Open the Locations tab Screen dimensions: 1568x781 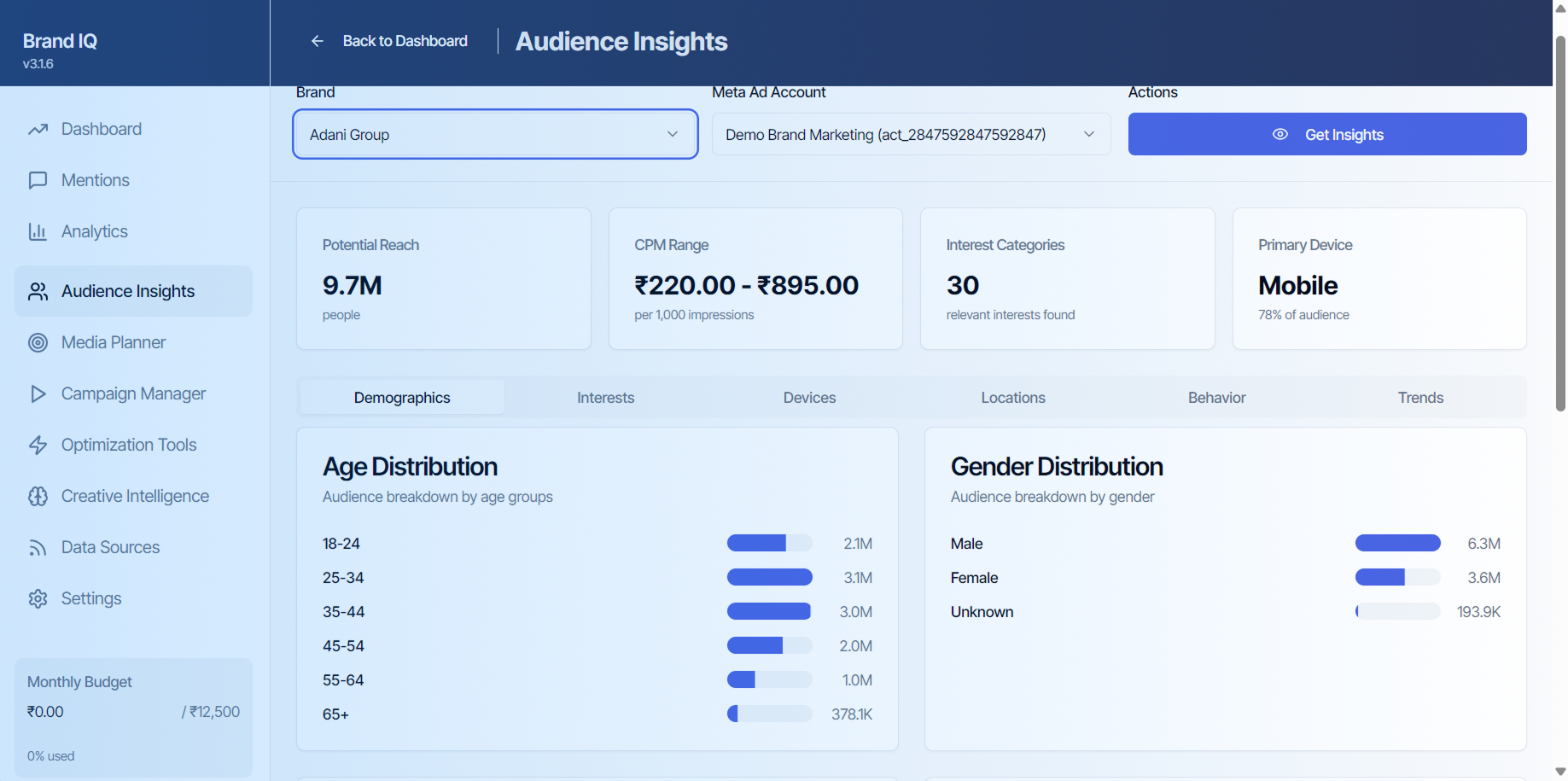point(1012,397)
